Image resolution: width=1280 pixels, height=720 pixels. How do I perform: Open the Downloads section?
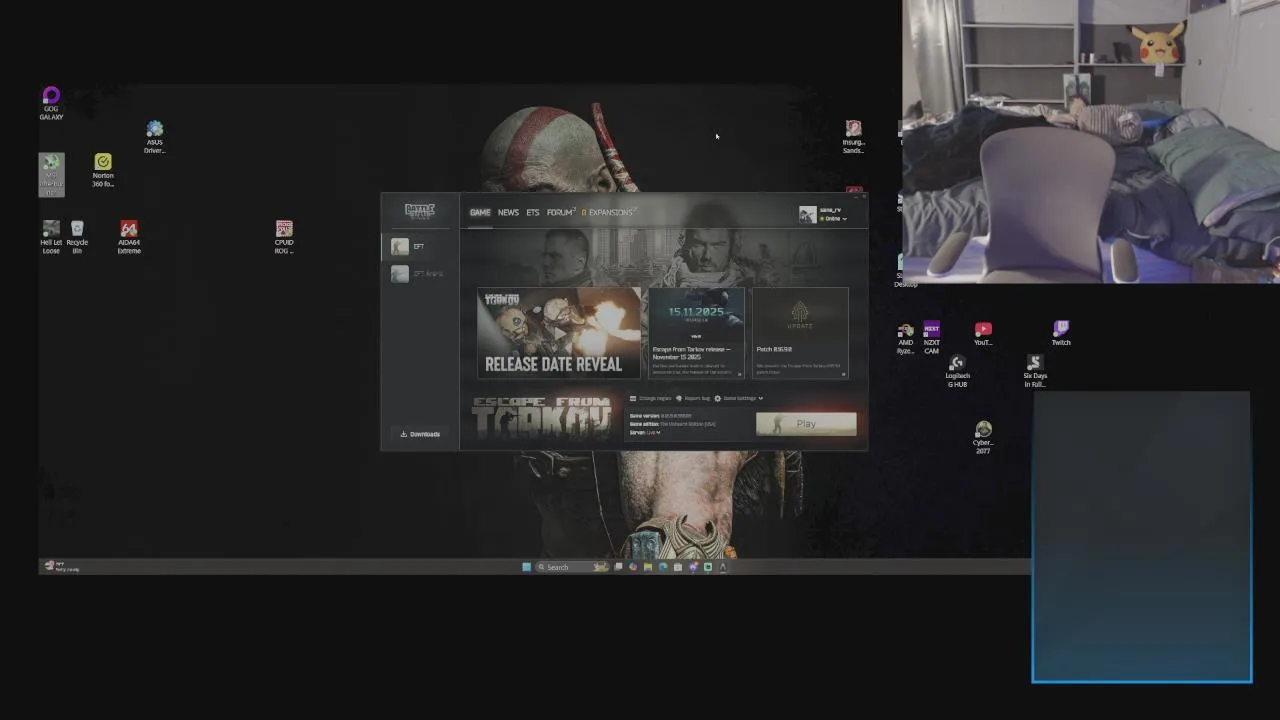click(x=420, y=434)
